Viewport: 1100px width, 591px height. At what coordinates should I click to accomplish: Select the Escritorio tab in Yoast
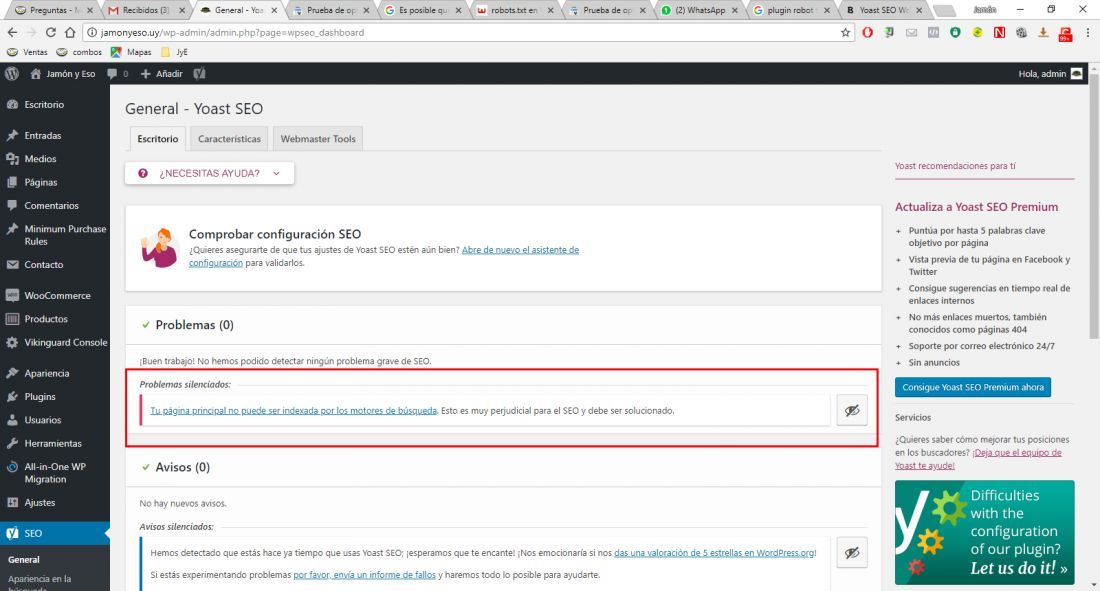coord(158,139)
